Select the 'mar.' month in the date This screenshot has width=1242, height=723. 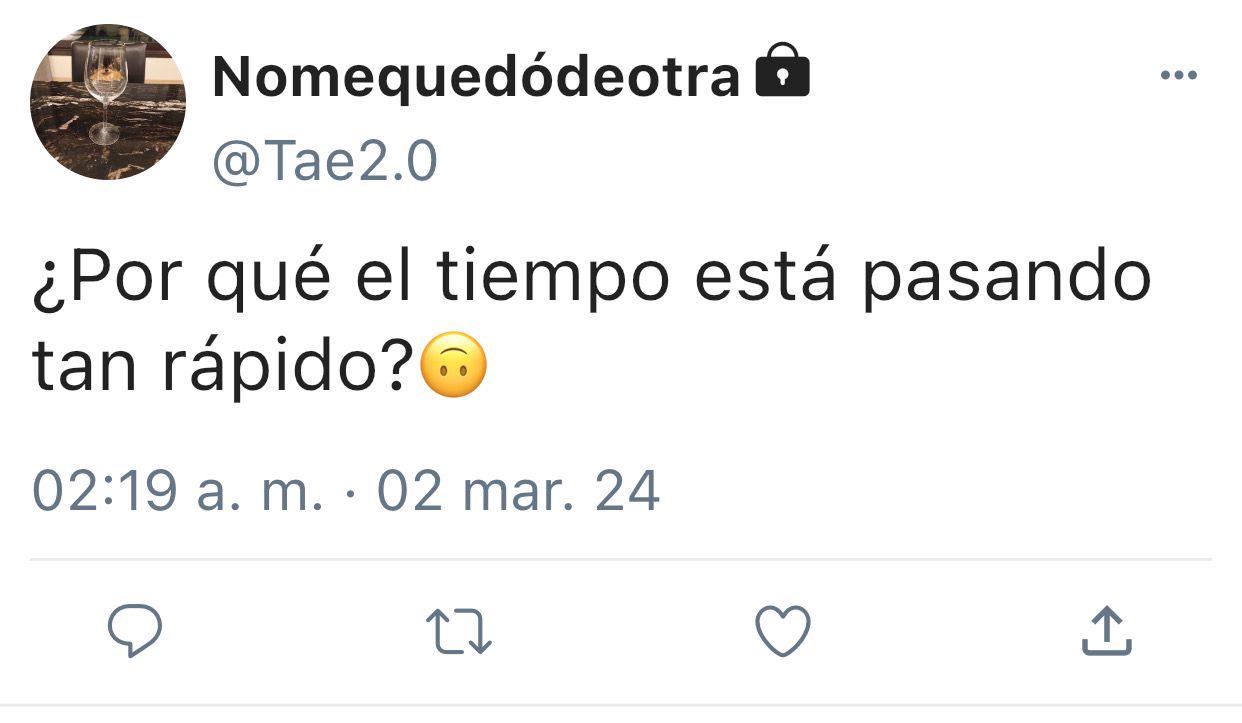pyautogui.click(x=519, y=492)
